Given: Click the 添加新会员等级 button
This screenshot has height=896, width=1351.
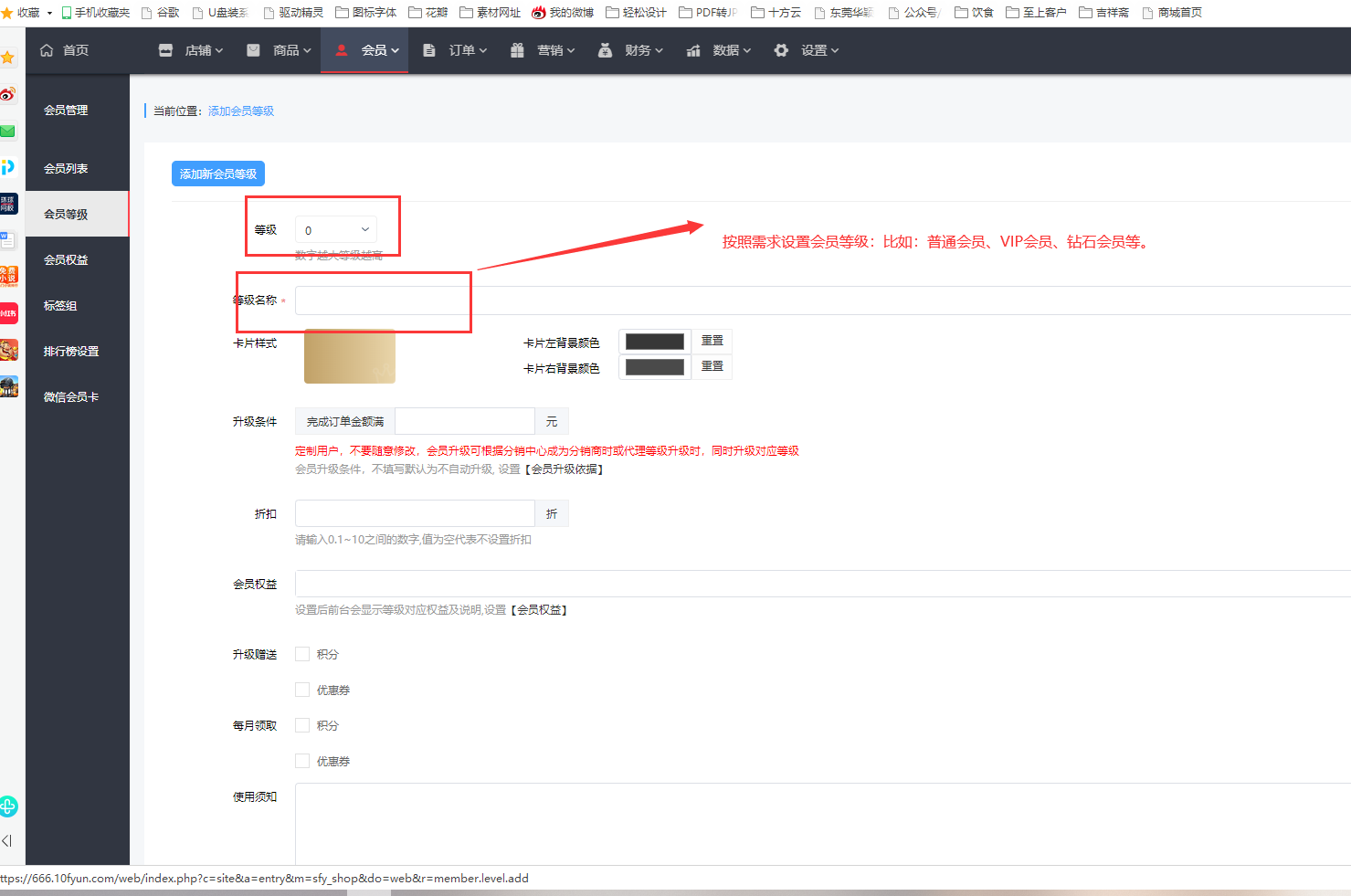Looking at the screenshot, I should pos(218,174).
